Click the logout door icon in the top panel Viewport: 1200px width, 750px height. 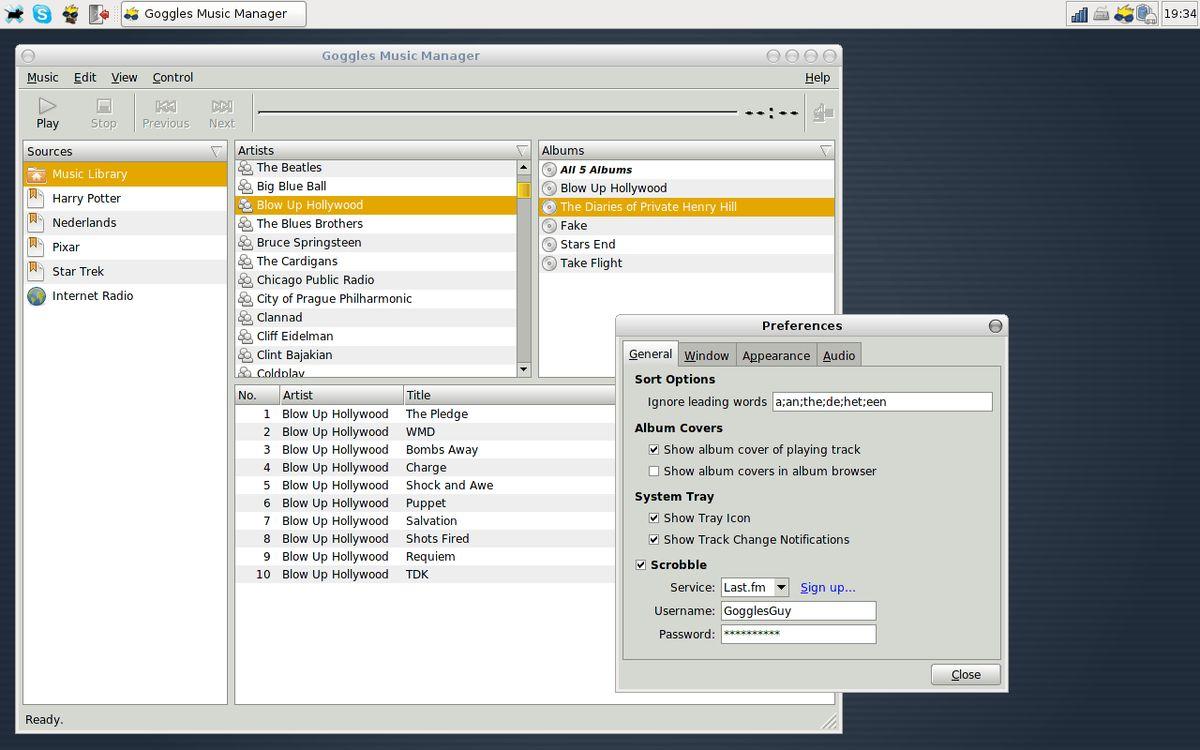click(x=98, y=14)
